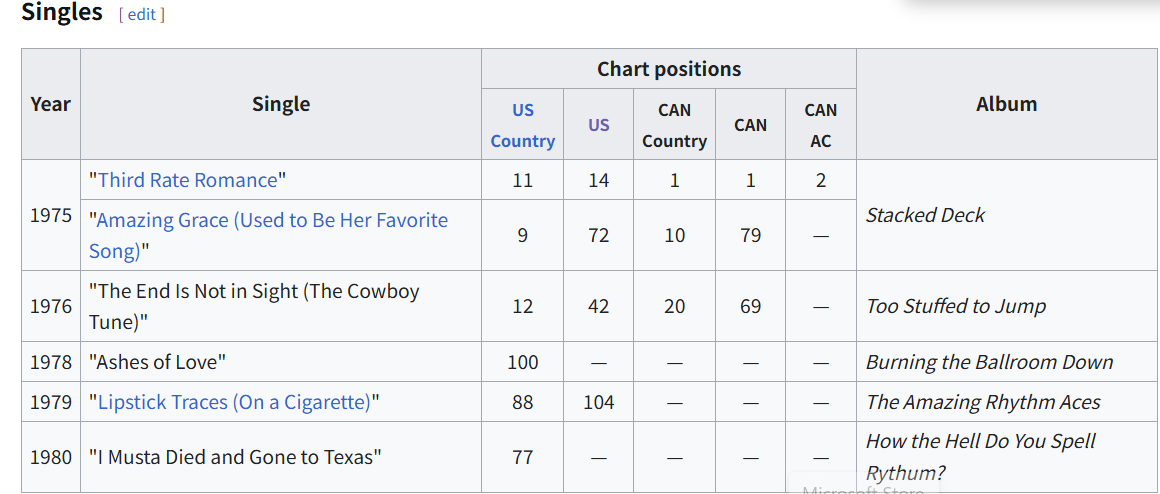1160x494 pixels.
Task: Click the Stacked Deck album cell
Action: (925, 215)
